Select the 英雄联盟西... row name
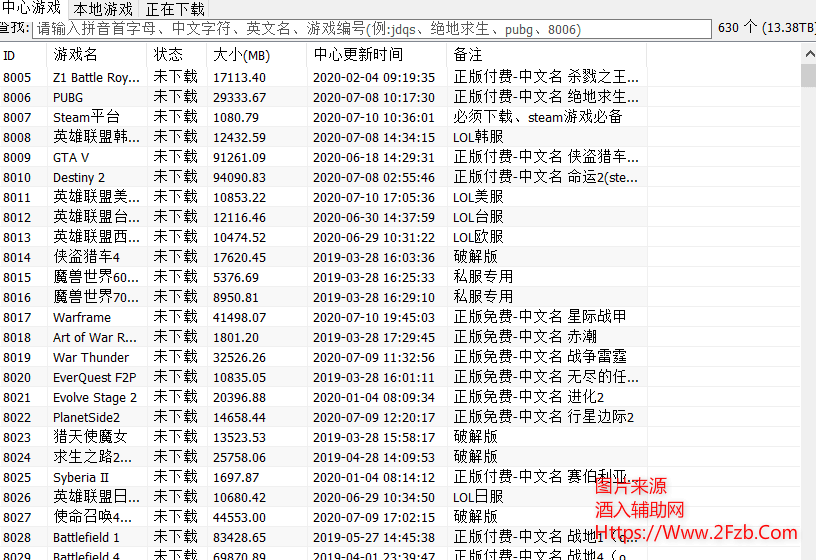816x560 pixels. (96, 237)
